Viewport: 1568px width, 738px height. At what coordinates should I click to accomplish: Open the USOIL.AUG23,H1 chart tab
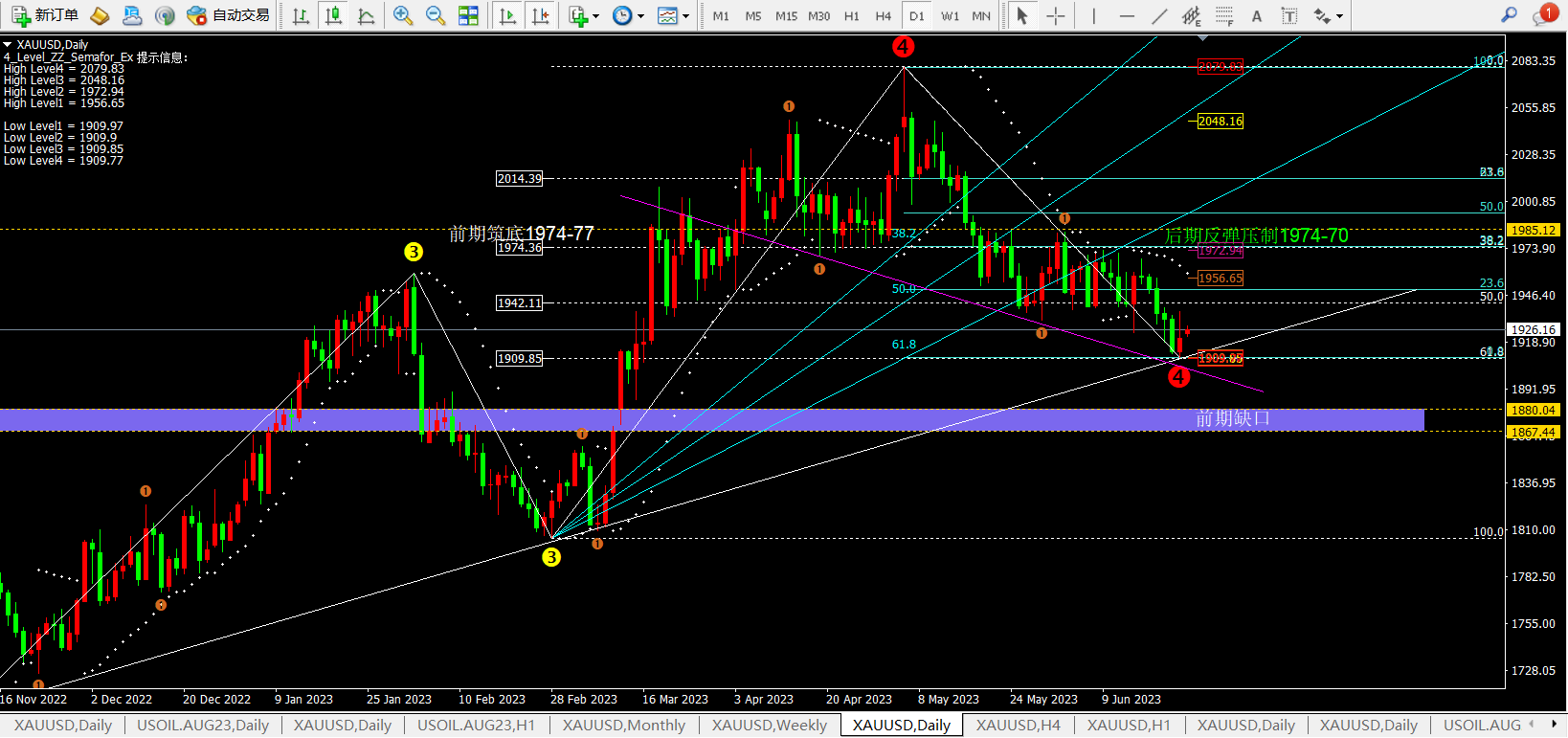476,725
